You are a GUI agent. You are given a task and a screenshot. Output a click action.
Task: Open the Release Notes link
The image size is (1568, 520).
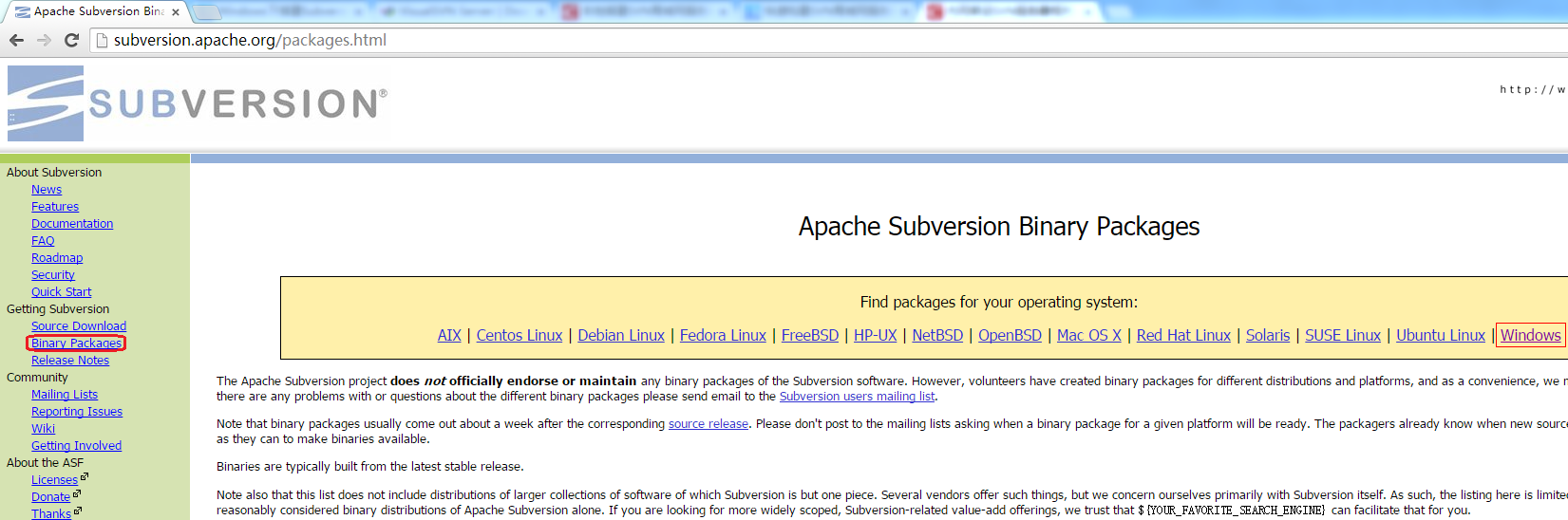(70, 361)
